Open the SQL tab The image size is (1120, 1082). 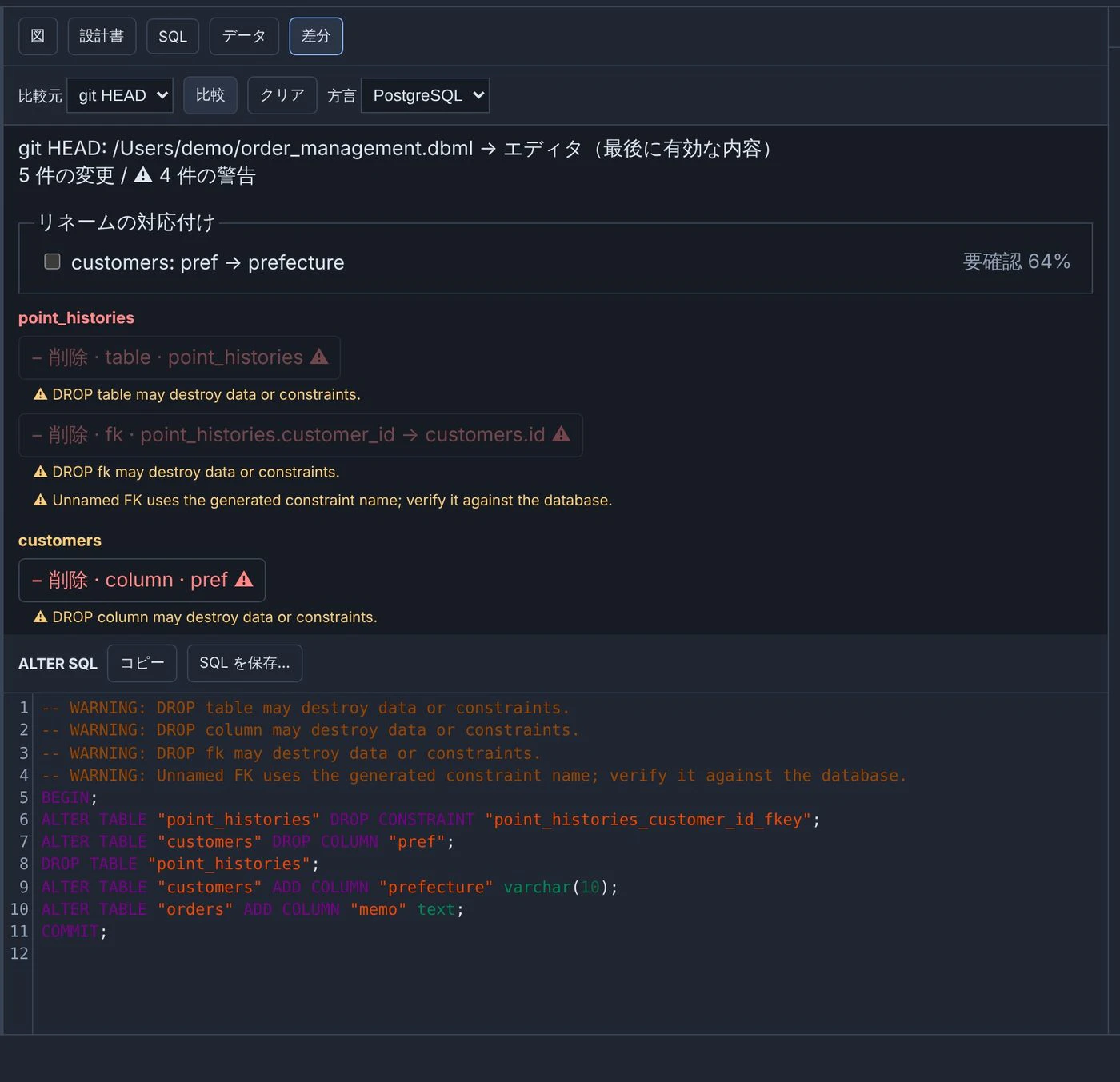click(x=173, y=36)
